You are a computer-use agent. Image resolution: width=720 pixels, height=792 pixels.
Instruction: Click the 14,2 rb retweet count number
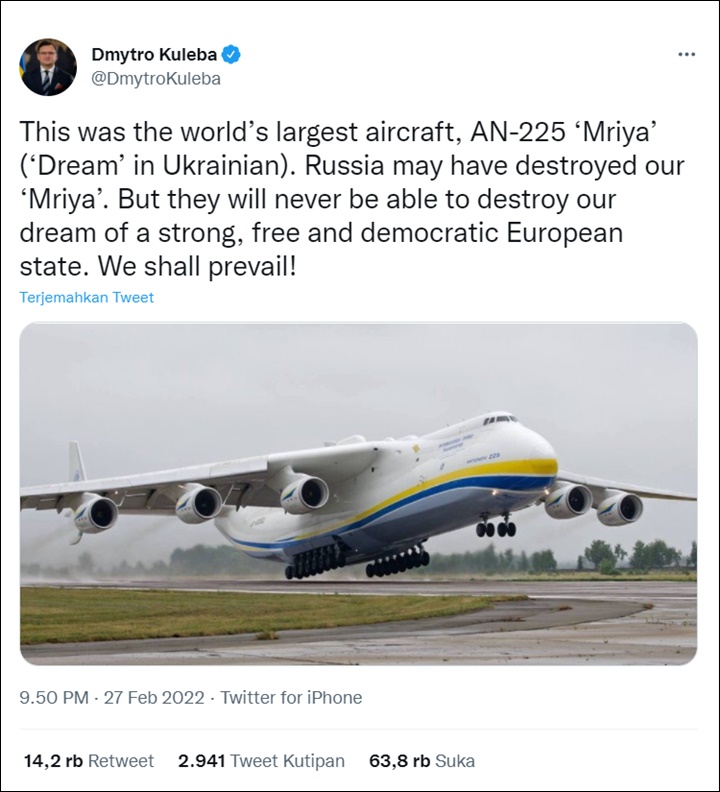click(53, 761)
